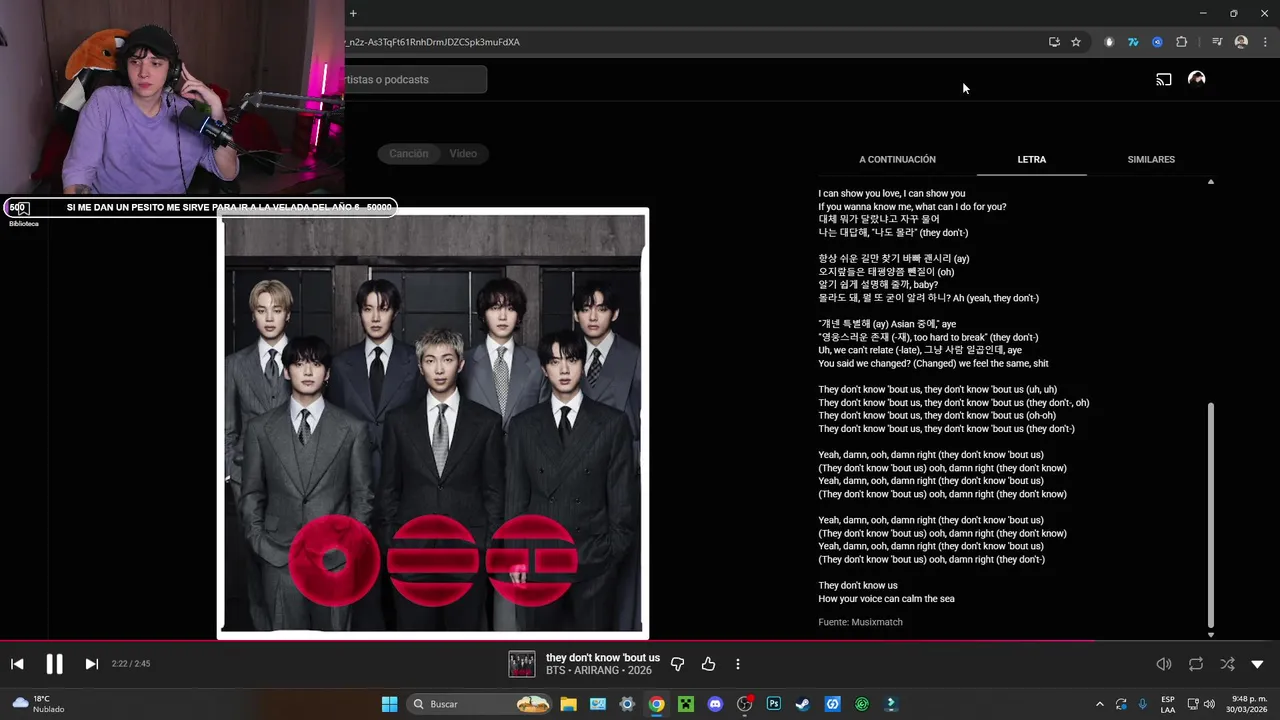1280x720 pixels.
Task: Click the 2:22 / 2:45 time display
Action: point(131,664)
